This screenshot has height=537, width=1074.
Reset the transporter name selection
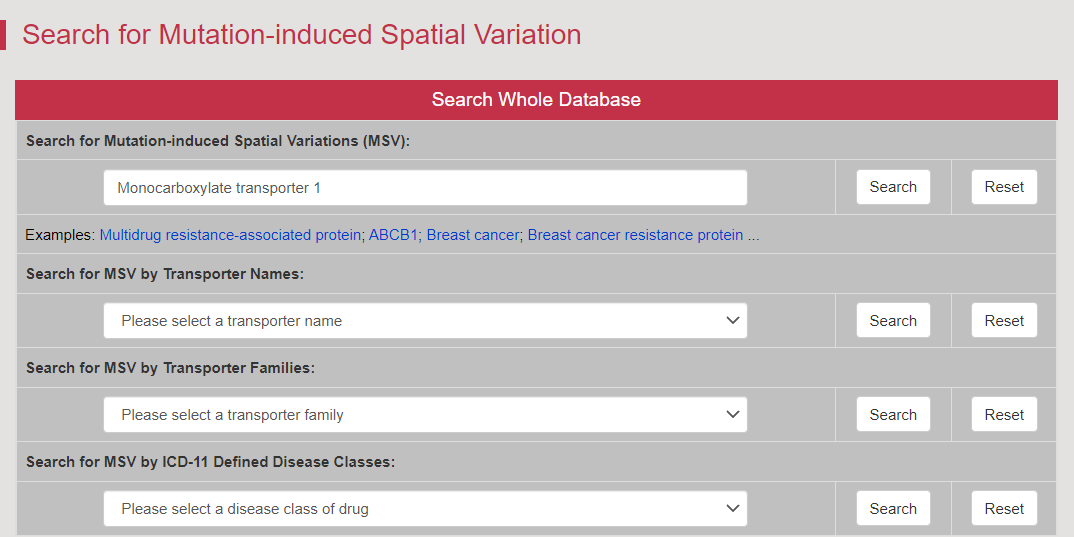(1004, 321)
